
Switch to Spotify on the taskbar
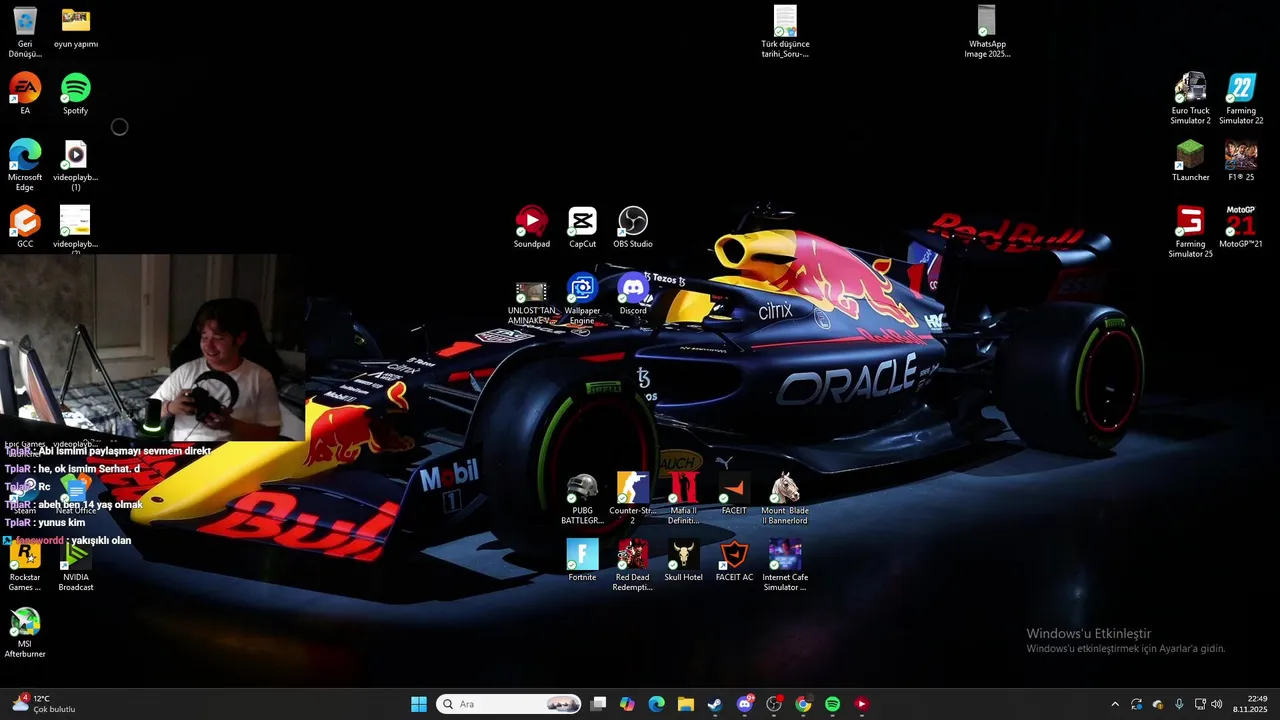point(832,704)
